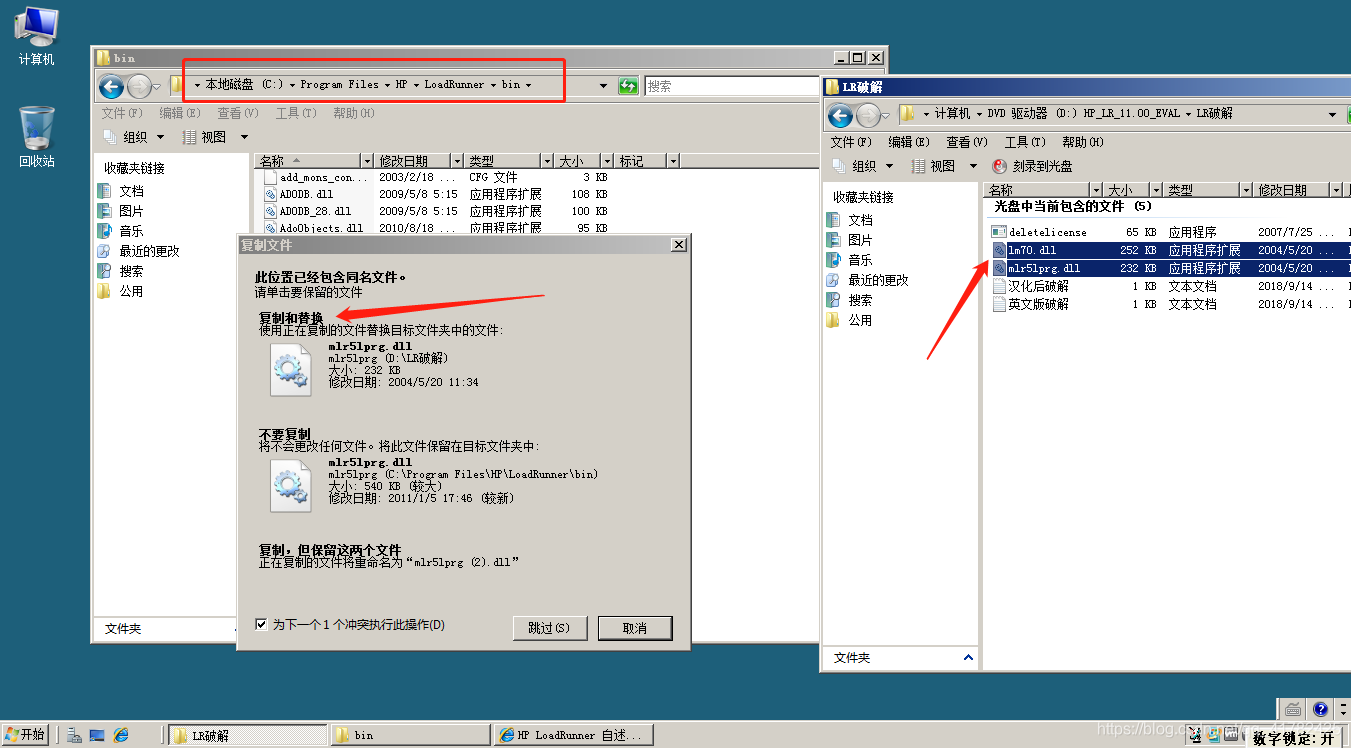Open 工具(T) menu in bin window

296,113
